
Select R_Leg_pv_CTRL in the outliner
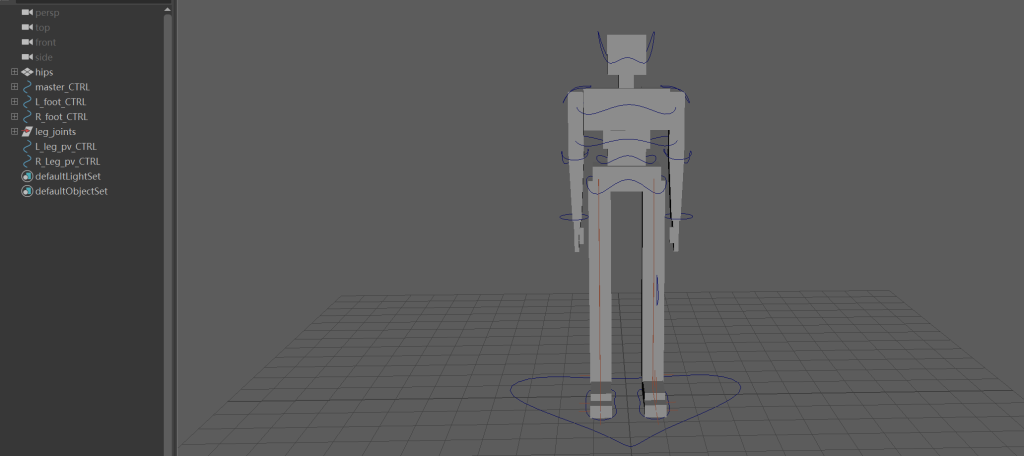(x=67, y=161)
